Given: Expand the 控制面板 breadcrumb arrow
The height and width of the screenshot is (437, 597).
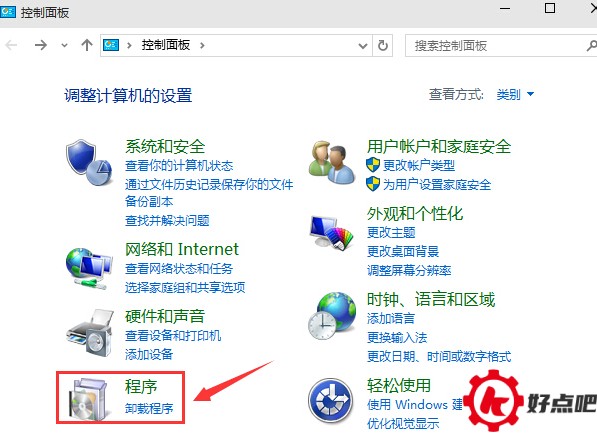Looking at the screenshot, I should [202, 46].
